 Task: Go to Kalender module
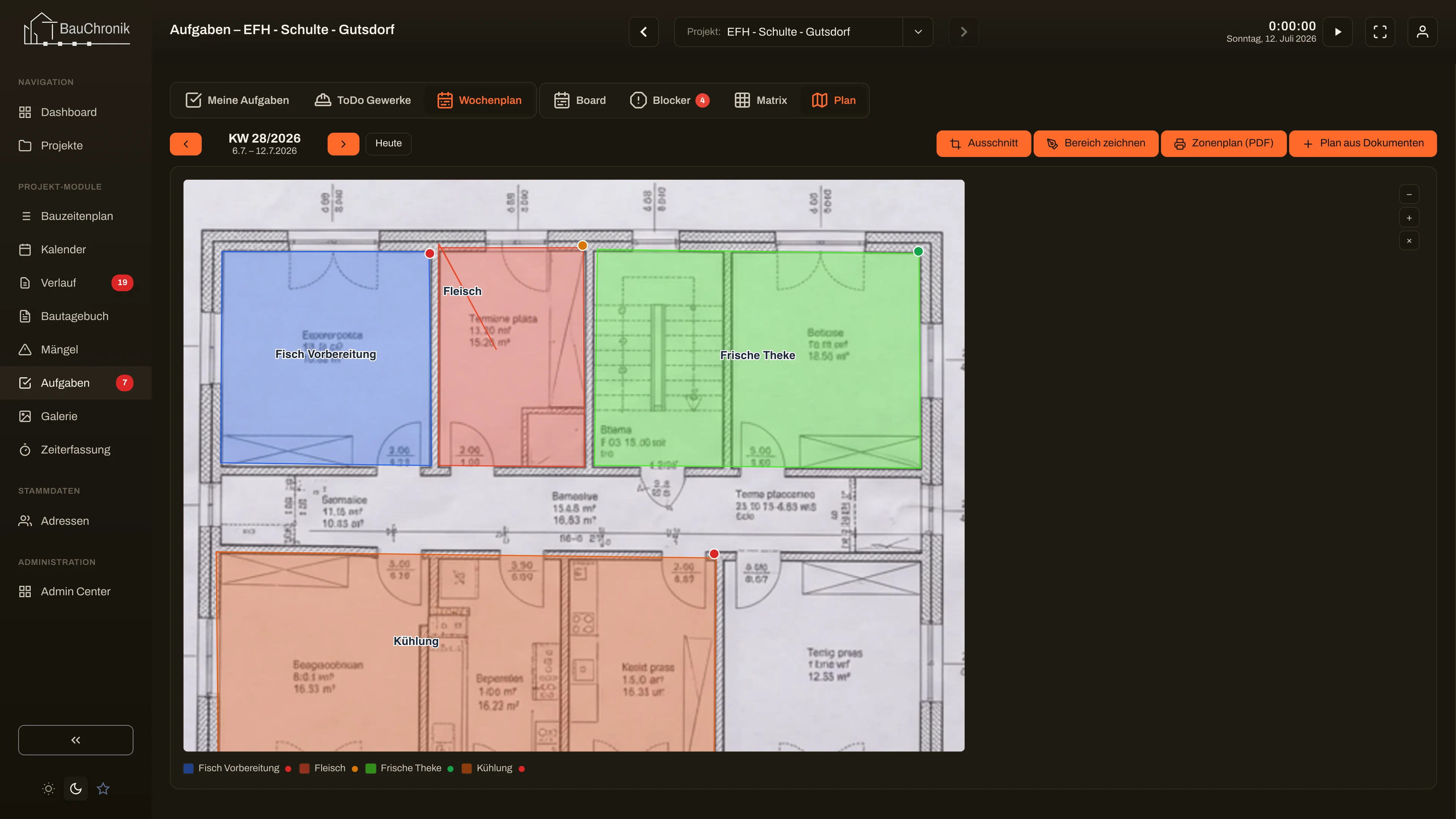pyautogui.click(x=76, y=249)
